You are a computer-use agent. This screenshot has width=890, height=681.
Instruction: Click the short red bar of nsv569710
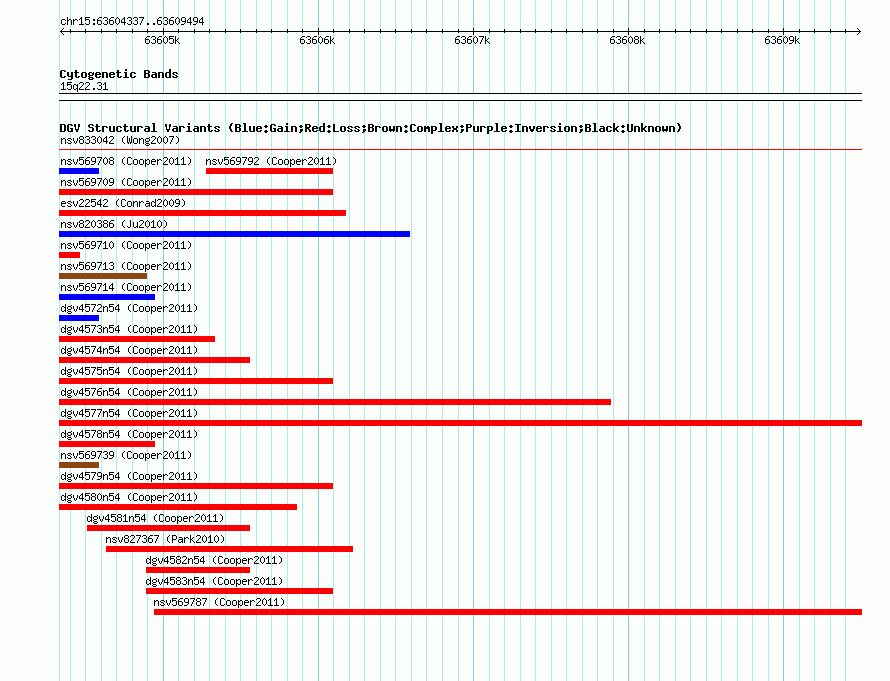click(x=69, y=255)
